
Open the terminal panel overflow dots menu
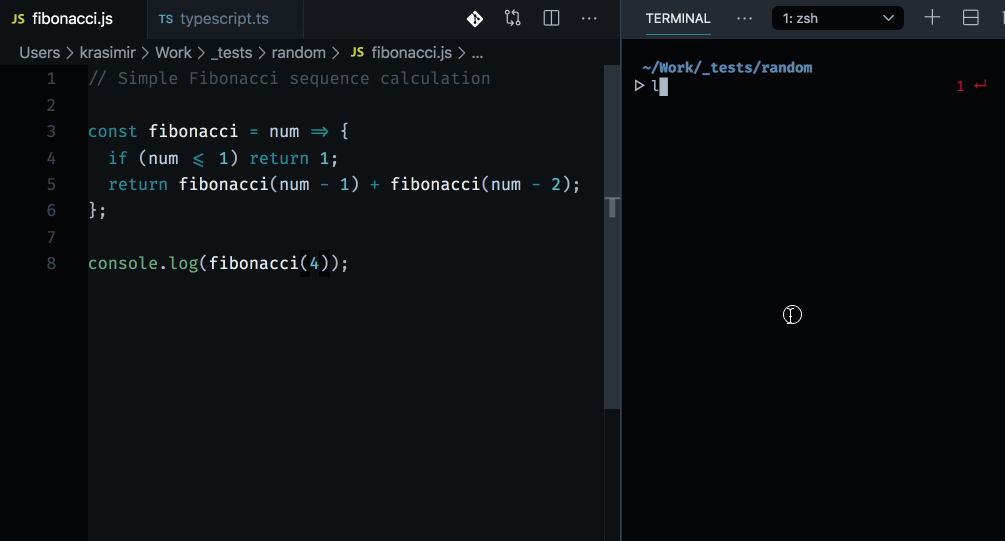coord(744,19)
